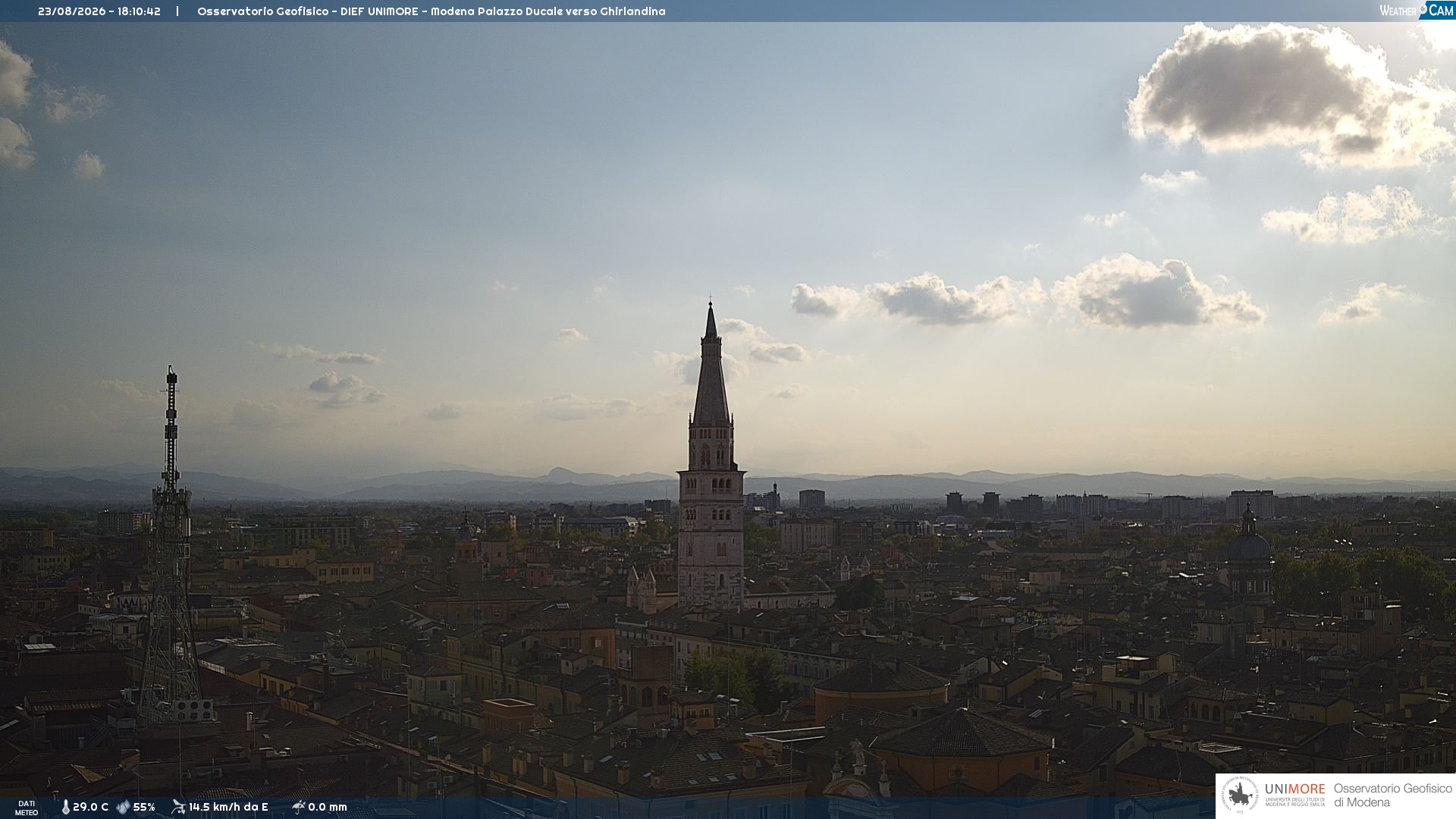This screenshot has width=1456, height=819.
Task: Click the thermometer temperature icon
Action: (66, 807)
